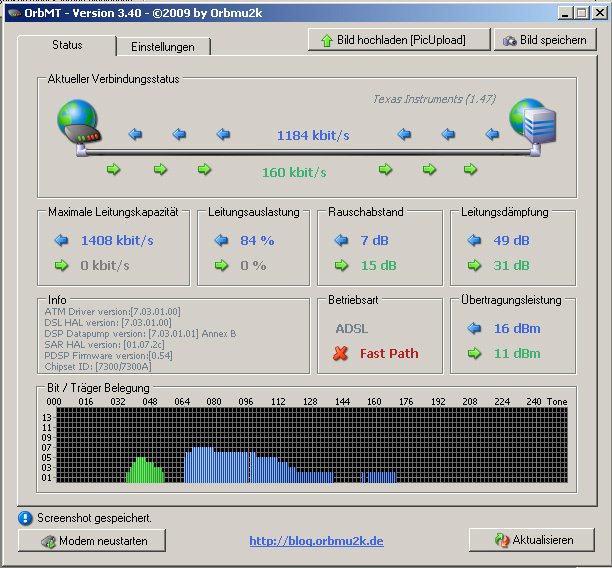This screenshot has height=568, width=612.
Task: Click the Fast Path label
Action: click(389, 353)
